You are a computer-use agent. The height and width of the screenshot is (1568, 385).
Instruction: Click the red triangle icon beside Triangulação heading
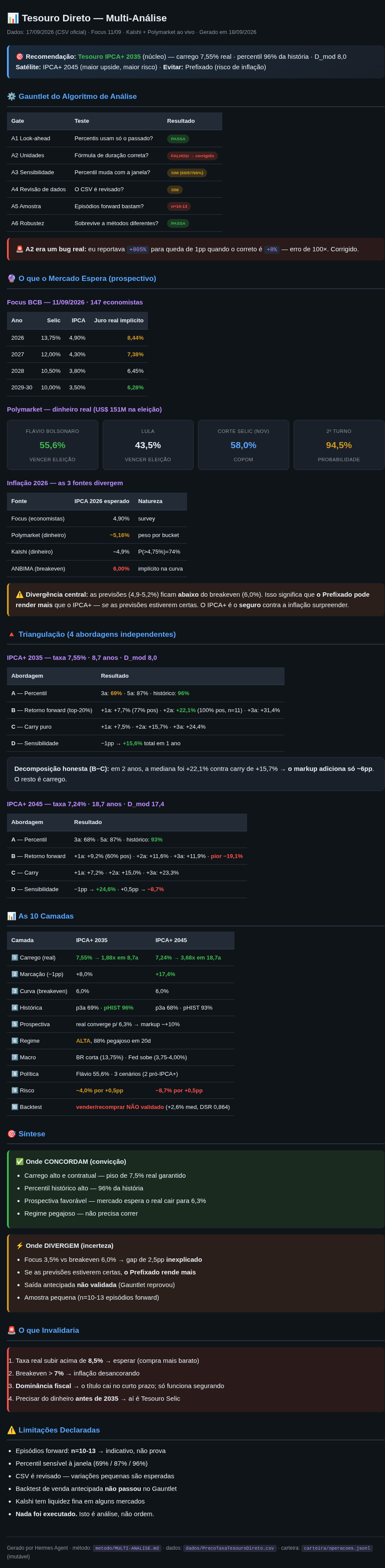12,634
